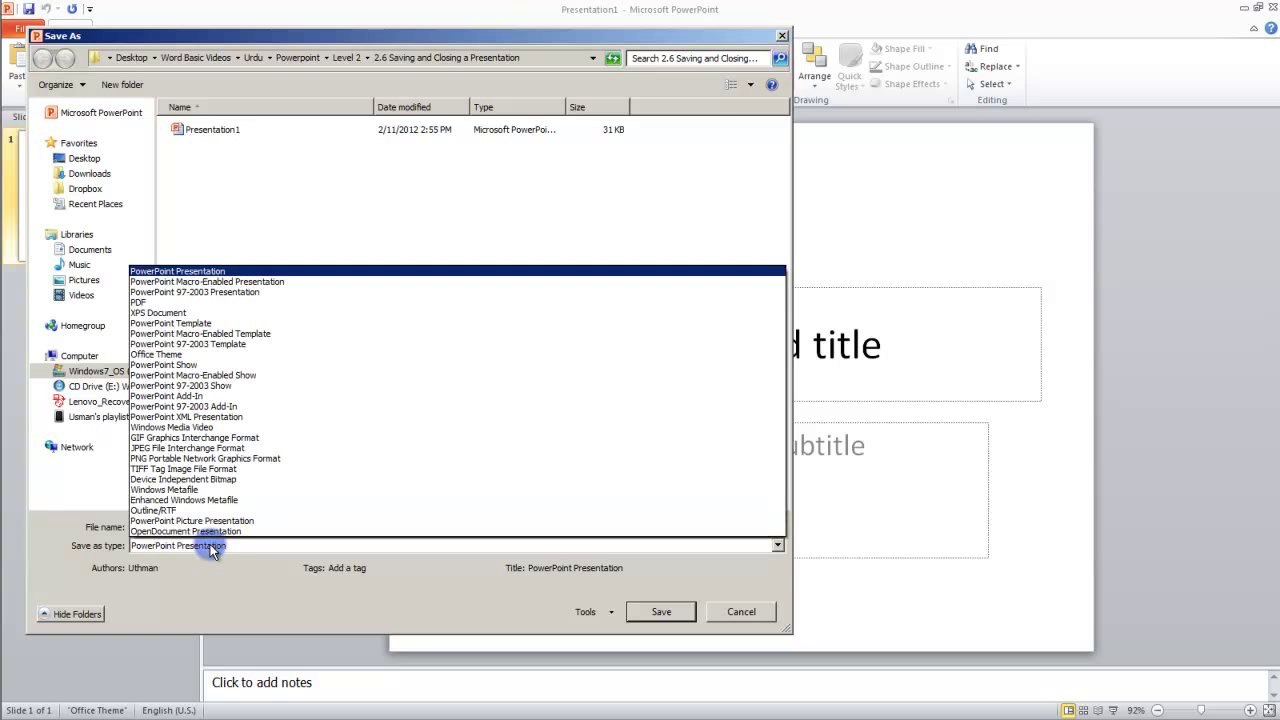Pick Windows Media Video from the type list

point(457,427)
